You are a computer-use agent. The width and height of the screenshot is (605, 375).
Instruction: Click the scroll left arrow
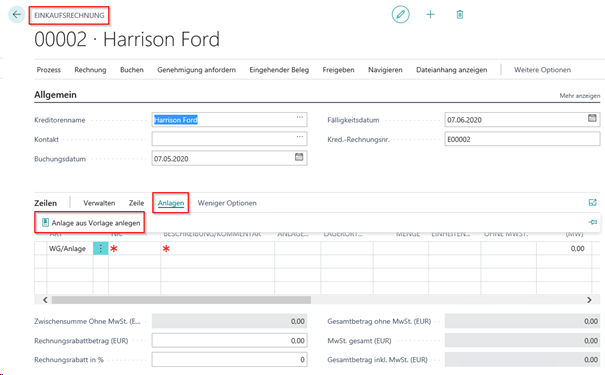45,300
